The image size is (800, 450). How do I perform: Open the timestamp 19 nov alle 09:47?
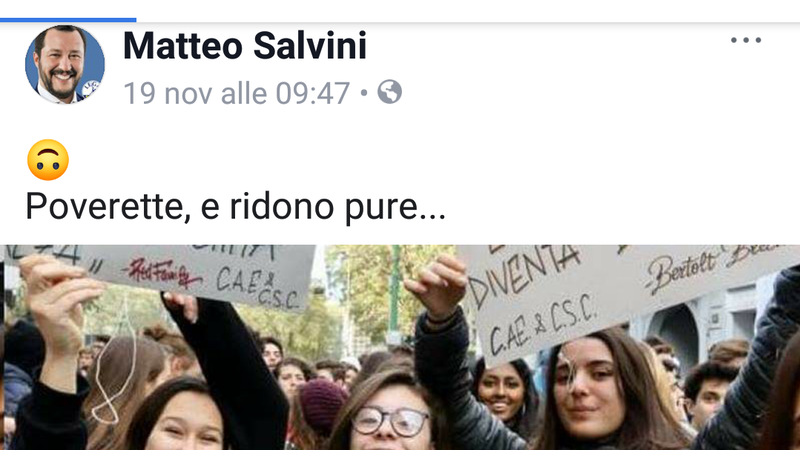(x=237, y=93)
